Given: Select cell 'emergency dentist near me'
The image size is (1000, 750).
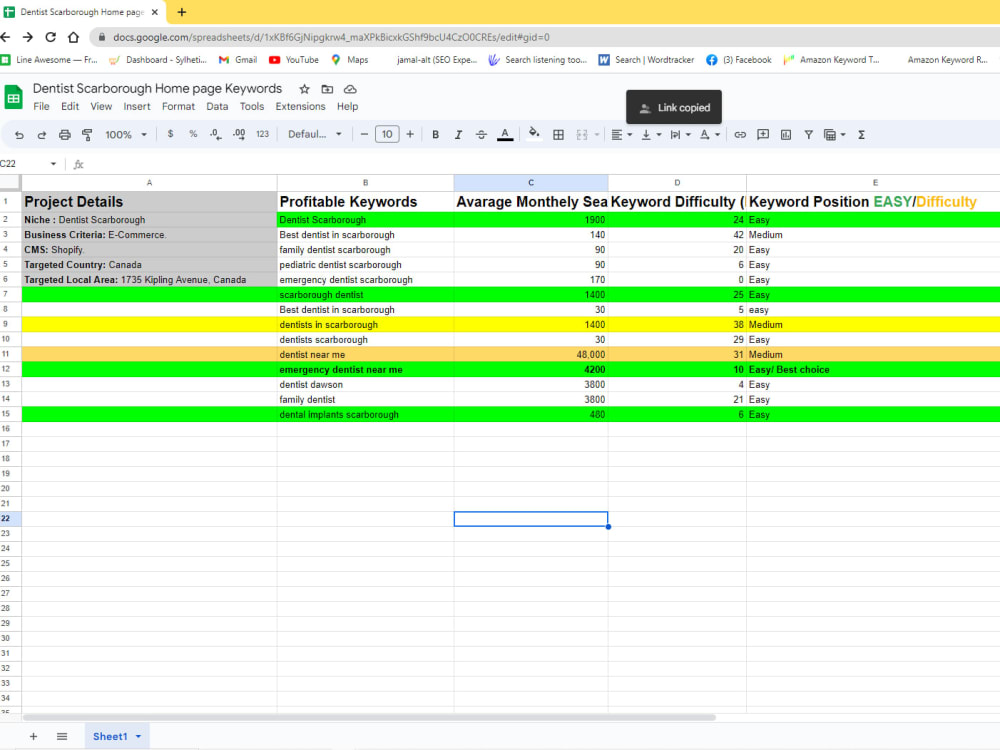Looking at the screenshot, I should [365, 370].
